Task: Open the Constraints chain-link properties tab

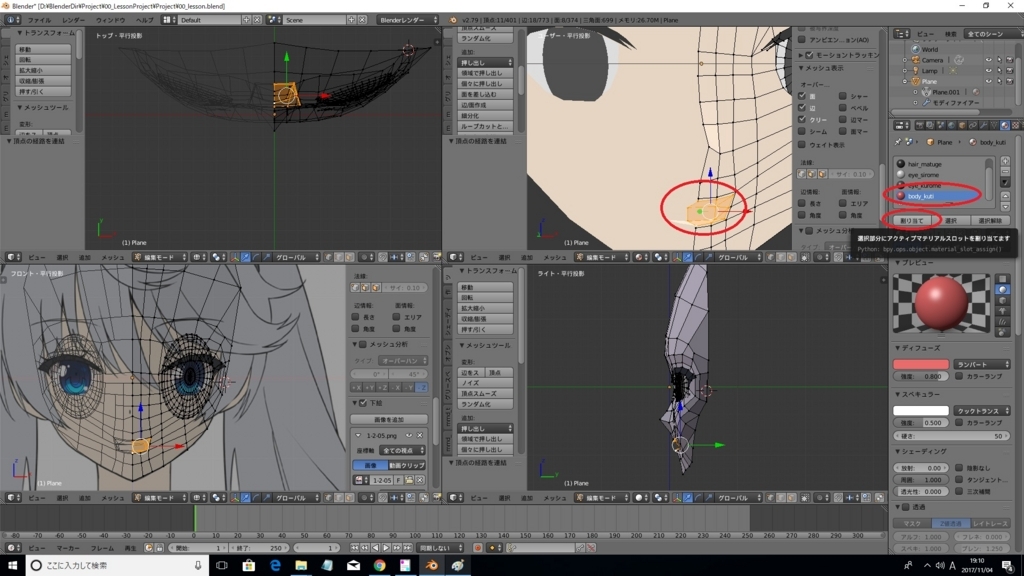Action: click(x=972, y=125)
